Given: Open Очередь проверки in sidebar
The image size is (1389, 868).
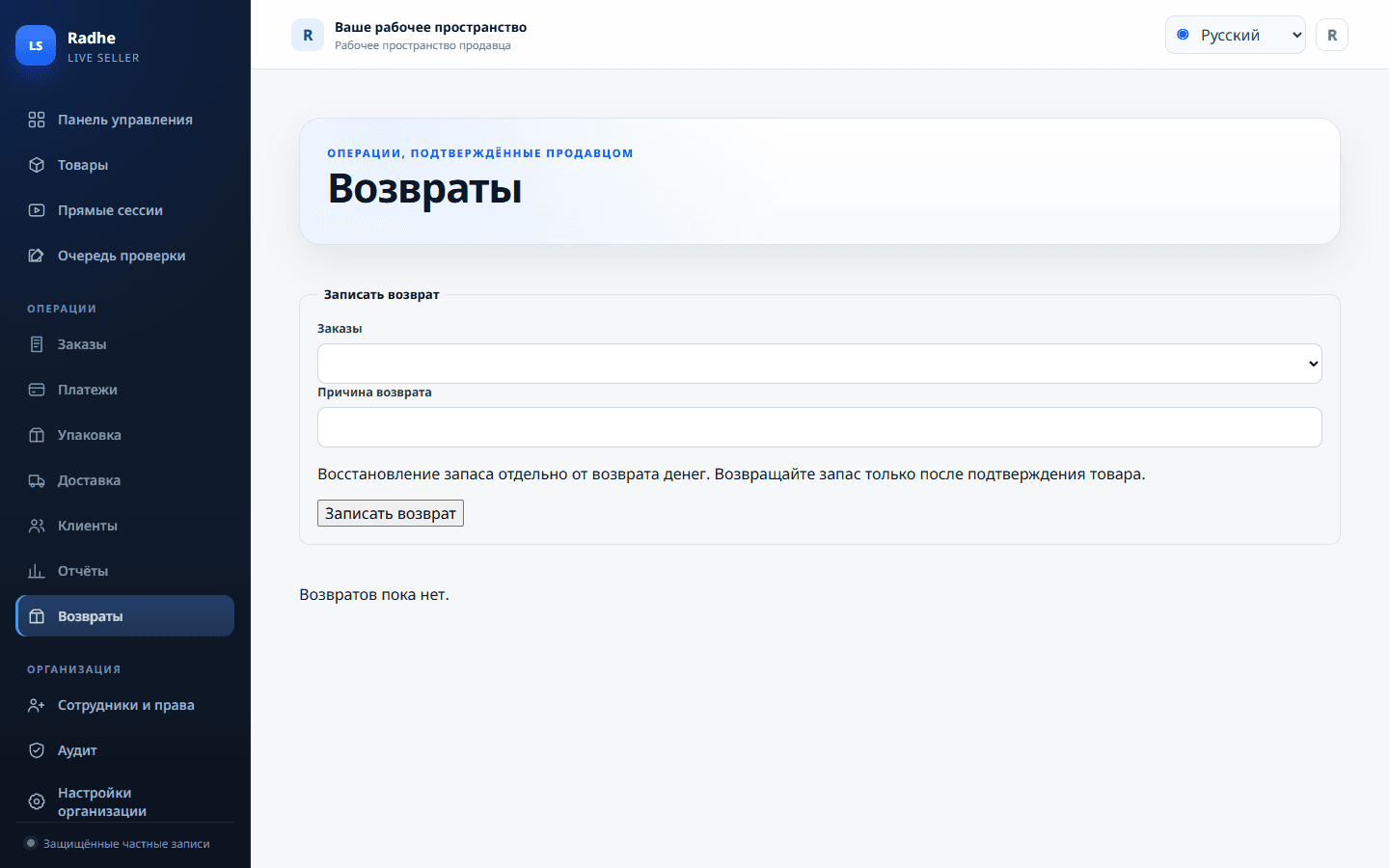Looking at the screenshot, I should click(125, 256).
